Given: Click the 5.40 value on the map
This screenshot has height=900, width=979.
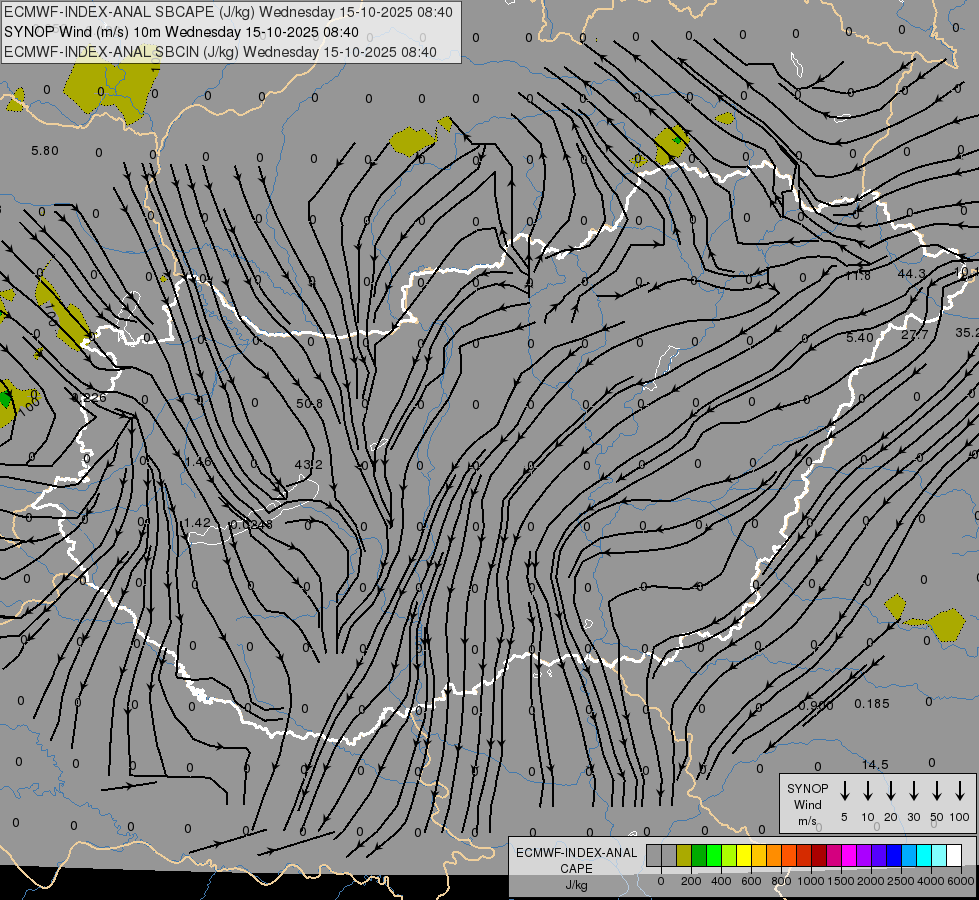Looking at the screenshot, I should tap(860, 337).
